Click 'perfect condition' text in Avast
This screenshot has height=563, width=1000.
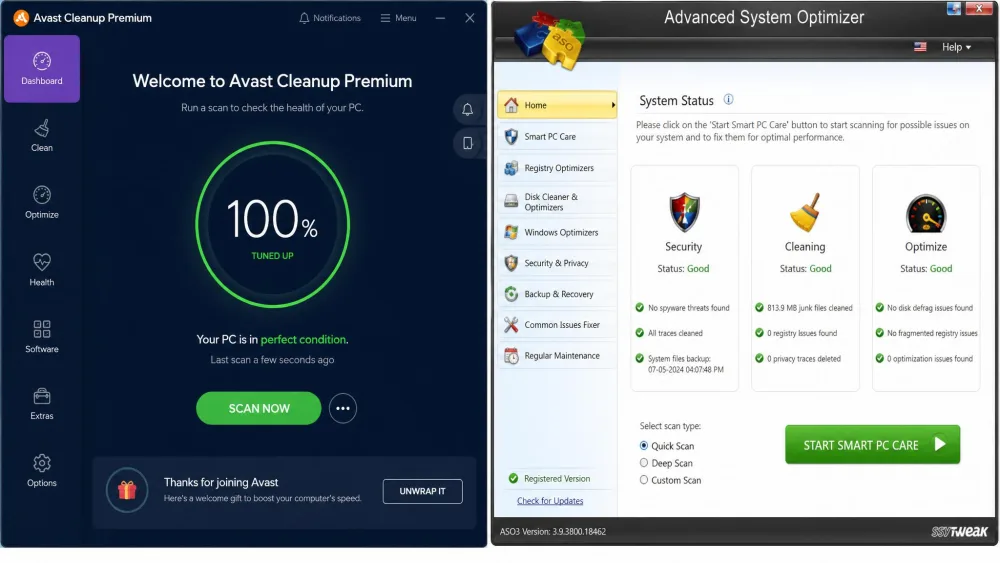click(x=303, y=339)
